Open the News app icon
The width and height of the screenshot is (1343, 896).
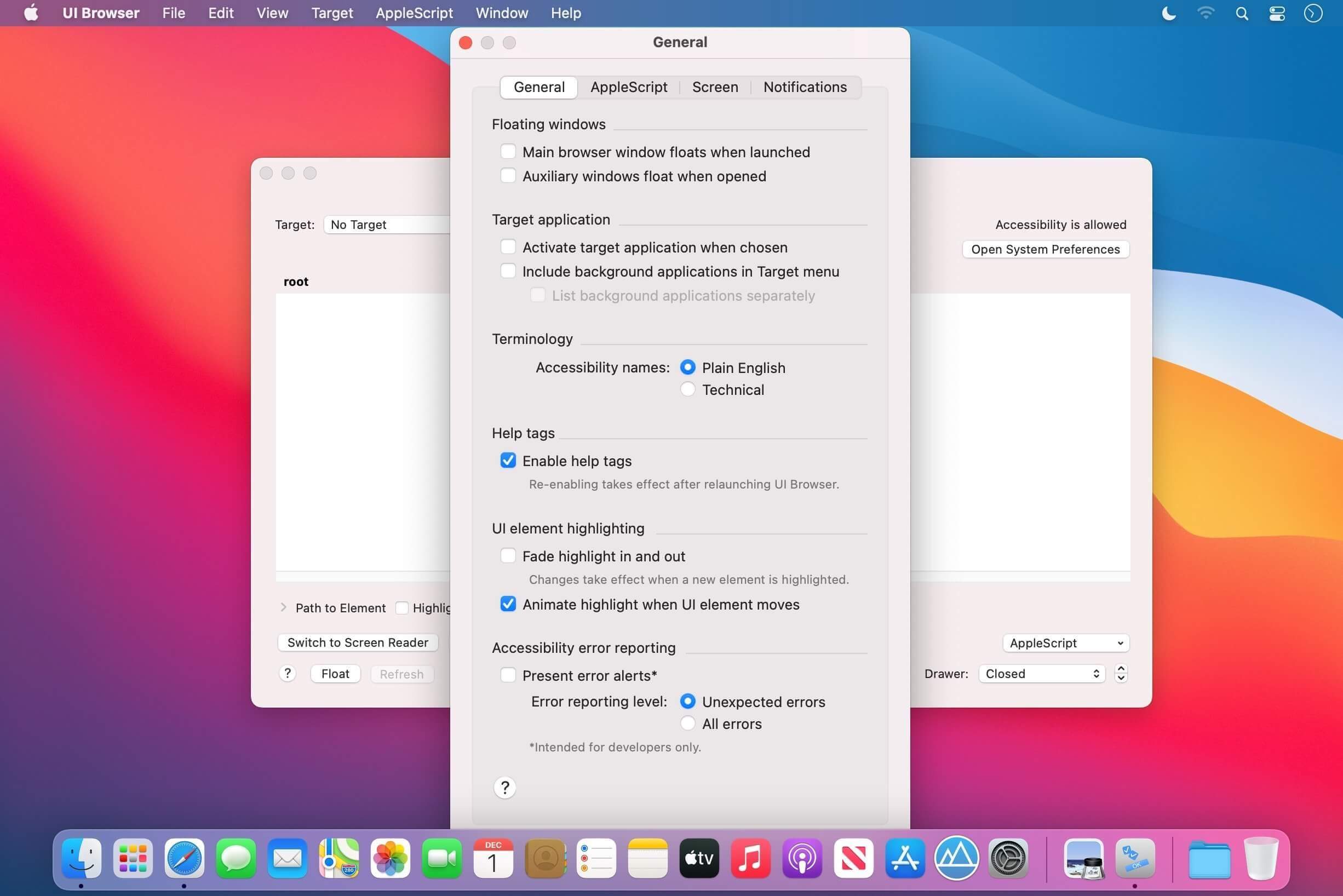[x=854, y=858]
